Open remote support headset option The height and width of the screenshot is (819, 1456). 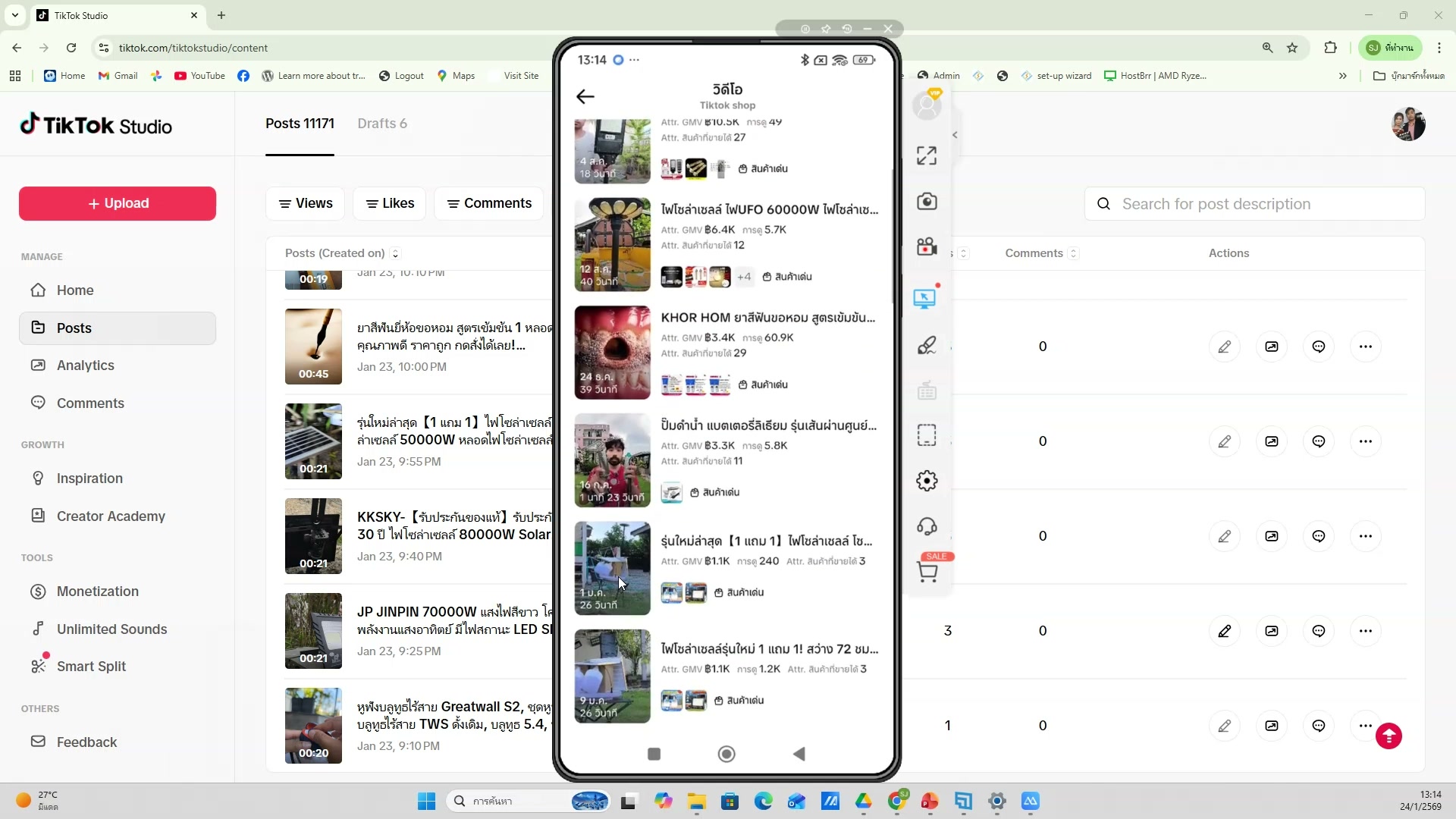[927, 526]
